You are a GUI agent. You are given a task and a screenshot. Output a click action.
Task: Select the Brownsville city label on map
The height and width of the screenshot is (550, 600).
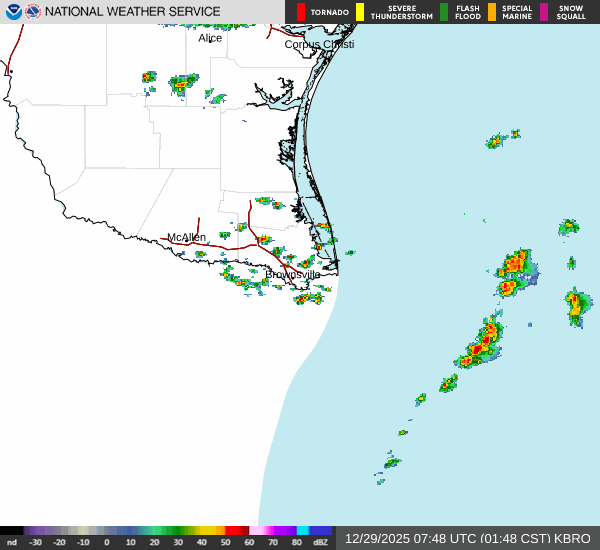[x=293, y=274]
